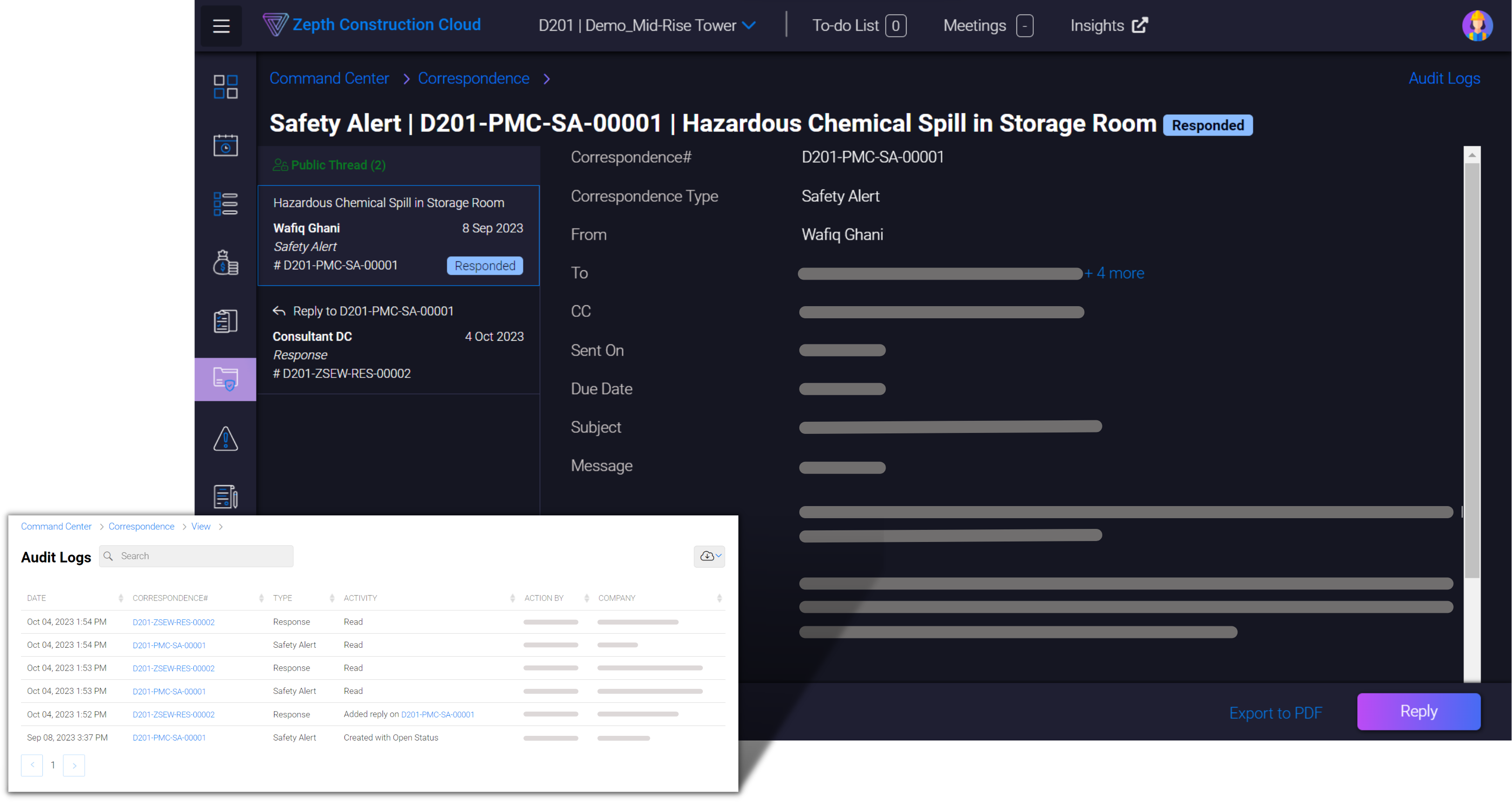Click the Export to PDF link
Screen dimensions: 1512x802
point(1275,713)
